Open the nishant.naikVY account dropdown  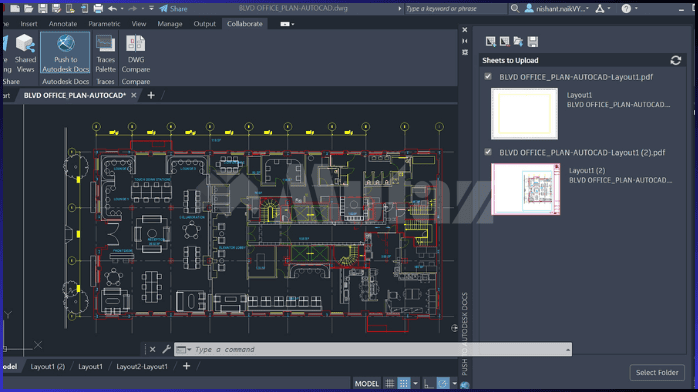(556, 8)
